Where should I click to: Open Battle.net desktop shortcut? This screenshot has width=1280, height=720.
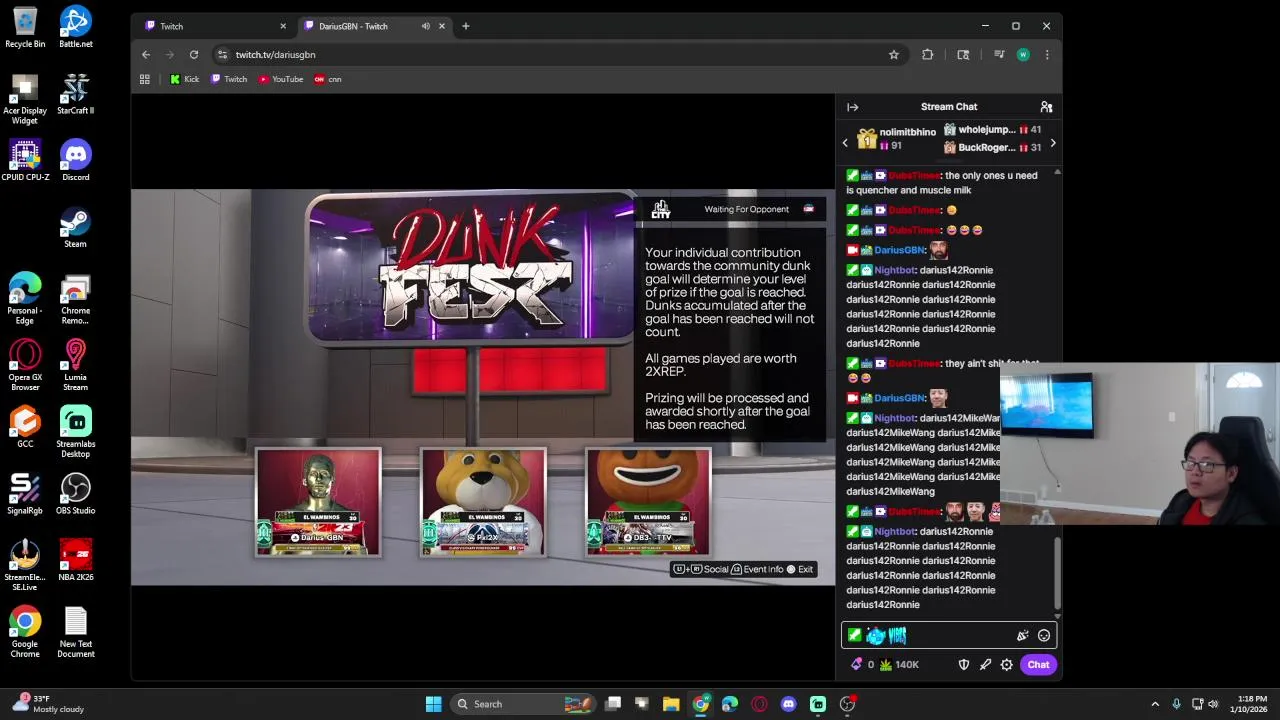(76, 27)
